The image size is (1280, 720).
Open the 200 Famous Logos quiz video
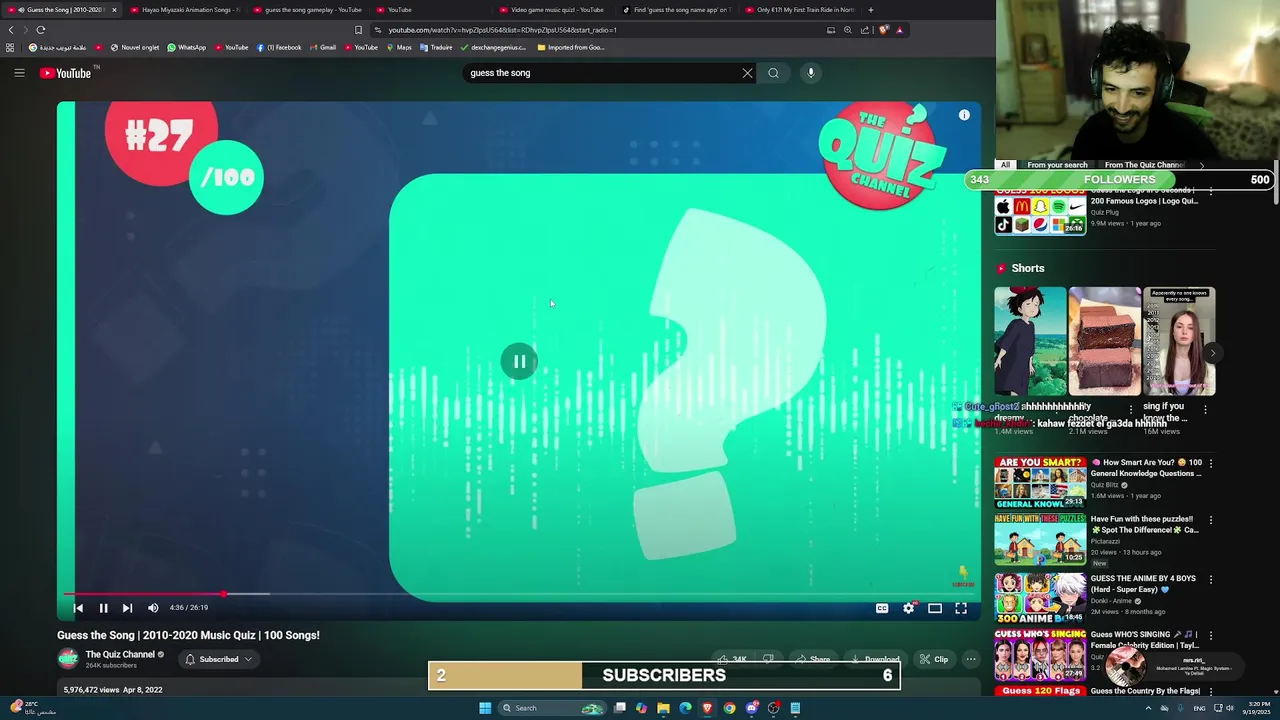click(1039, 212)
